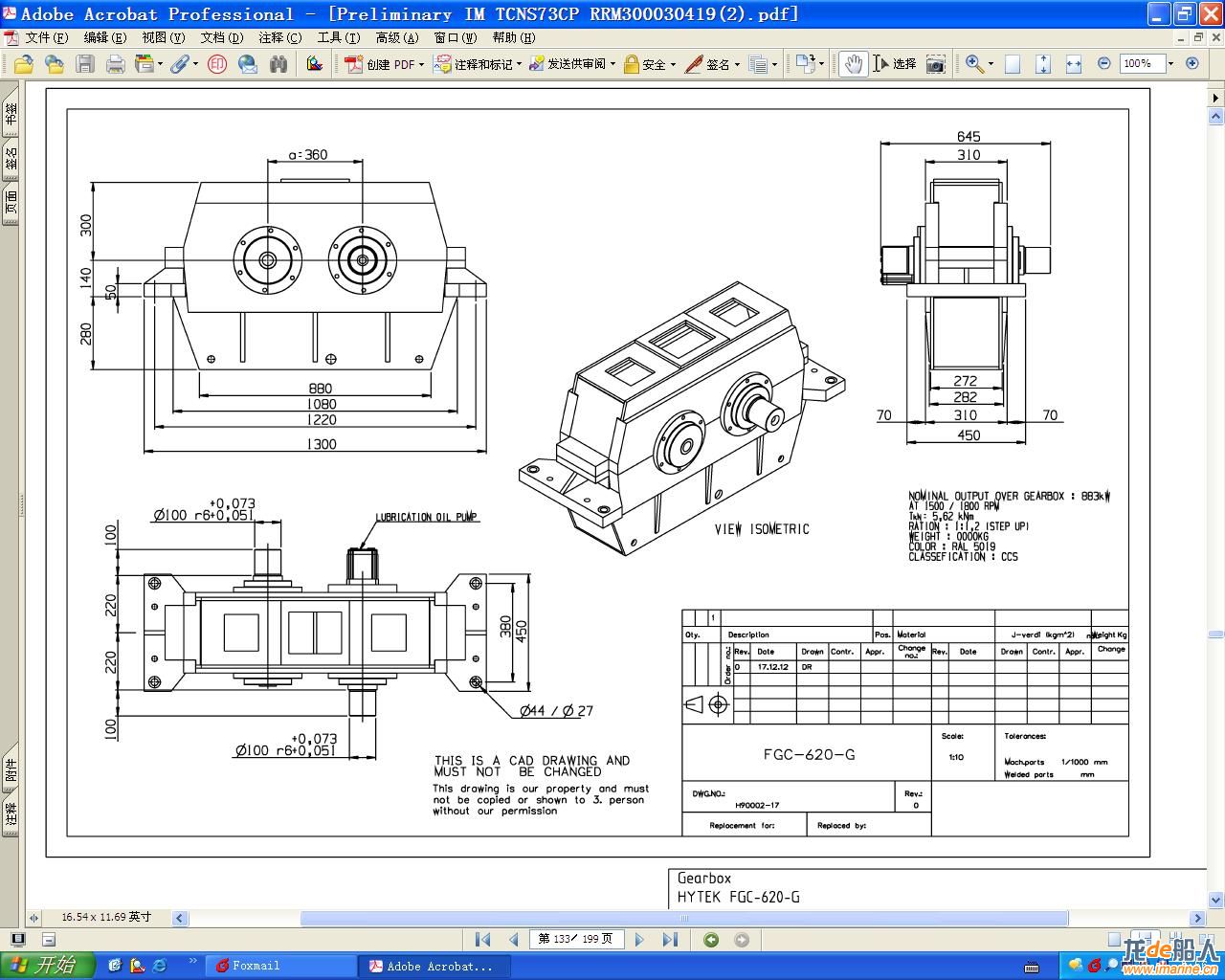
Task: Open the zoom percentage dropdown arrow
Action: click(1170, 63)
